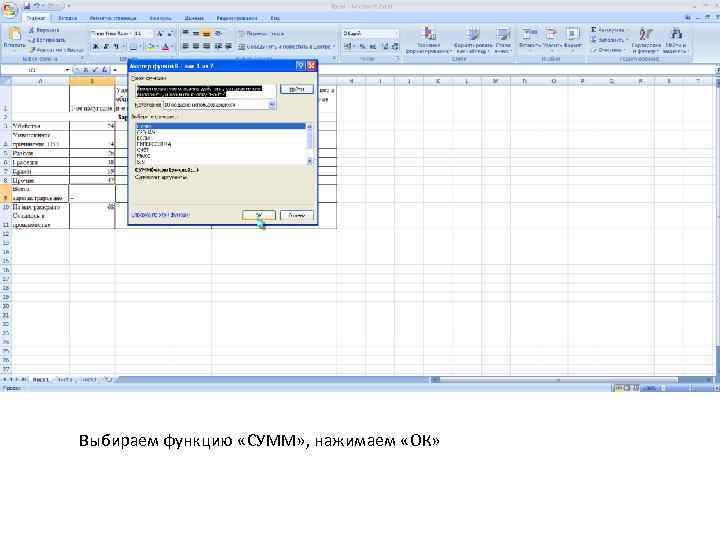Increase font size with large A icon
Image resolution: width=720 pixels, height=540 pixels.
(x=160, y=34)
